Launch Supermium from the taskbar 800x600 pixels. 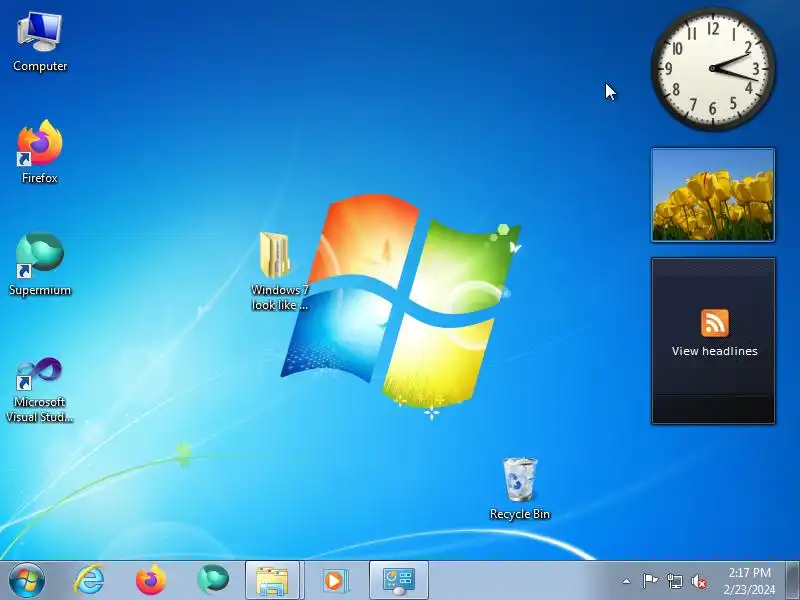point(213,580)
